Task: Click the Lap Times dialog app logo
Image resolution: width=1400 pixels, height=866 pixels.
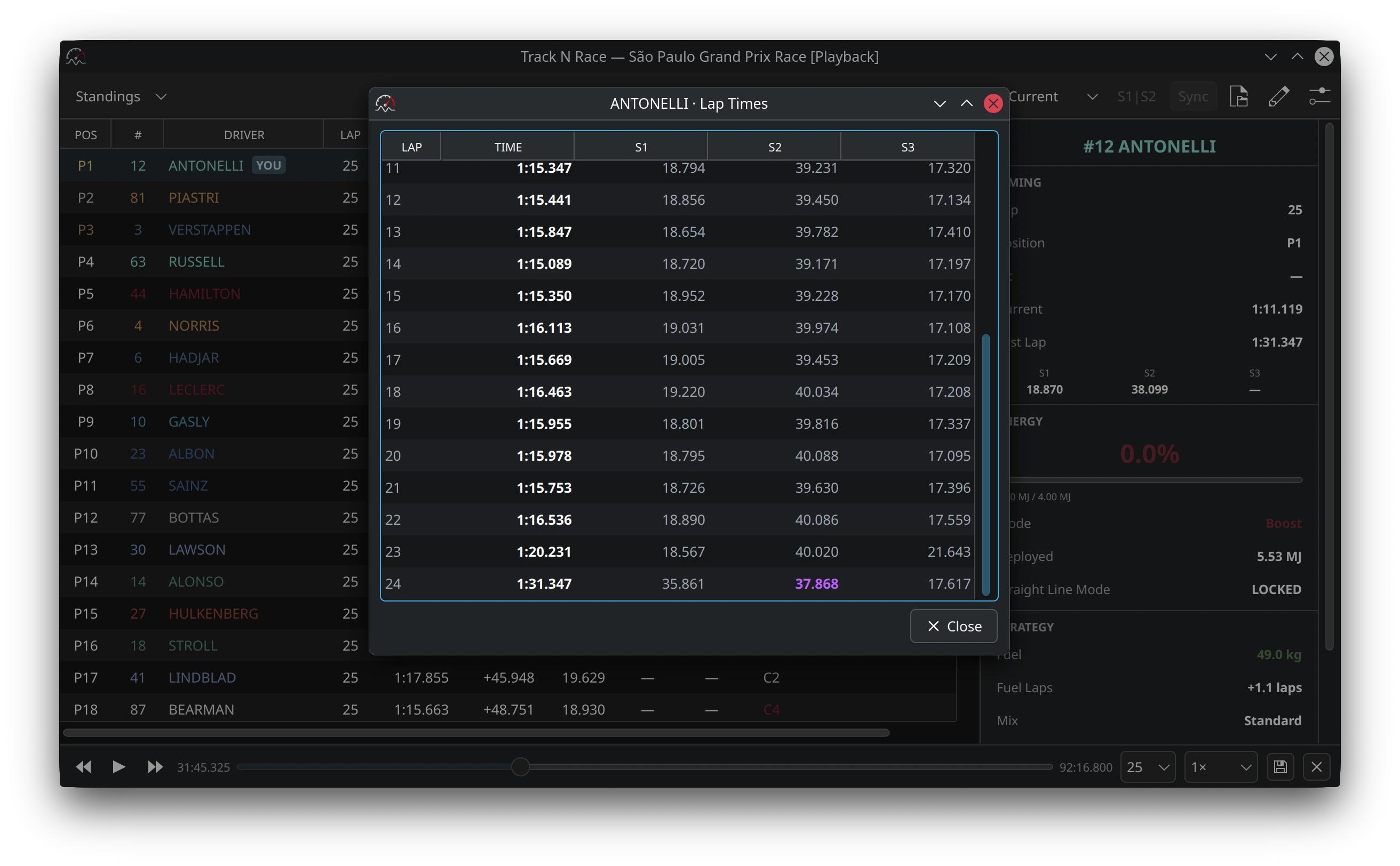Action: tap(385, 103)
